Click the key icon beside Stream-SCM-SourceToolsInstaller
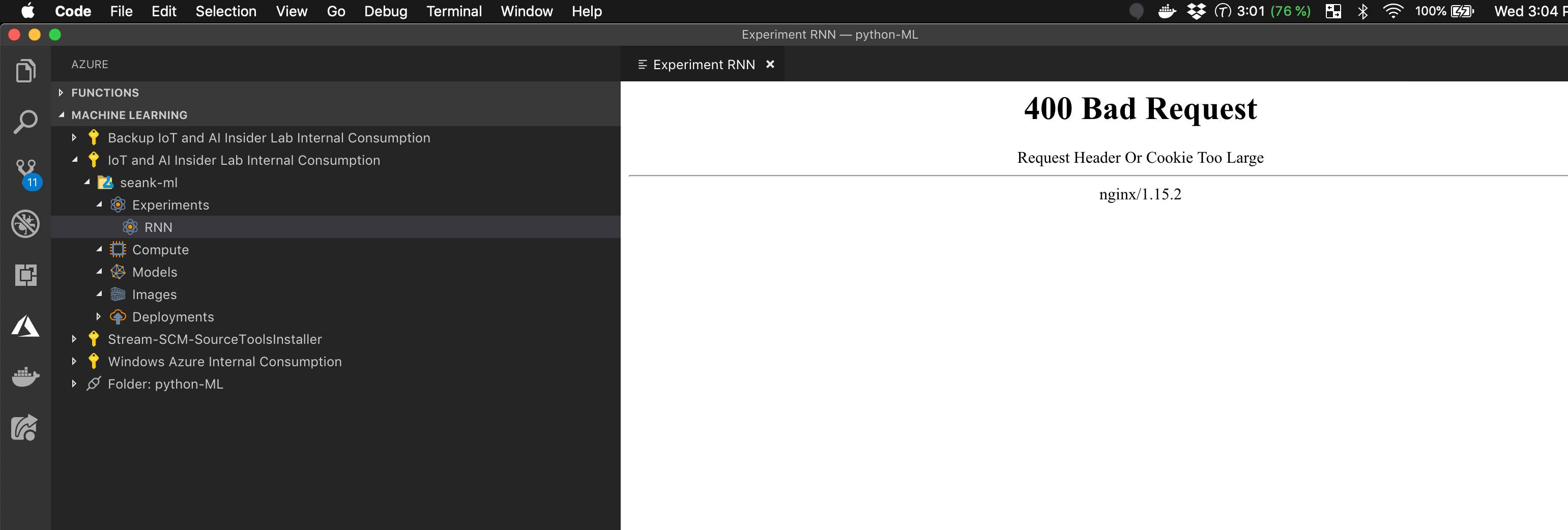 point(93,339)
